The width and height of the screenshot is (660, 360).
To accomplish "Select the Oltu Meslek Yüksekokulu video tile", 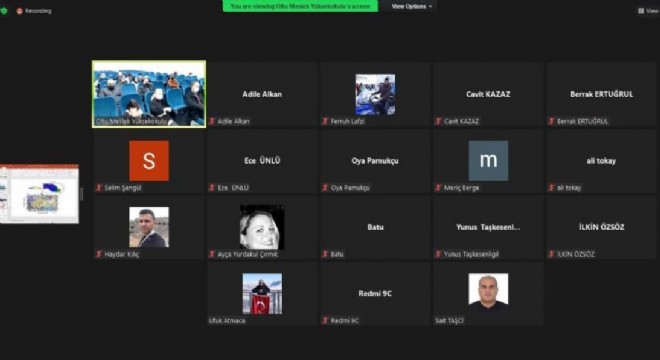I will (149, 94).
